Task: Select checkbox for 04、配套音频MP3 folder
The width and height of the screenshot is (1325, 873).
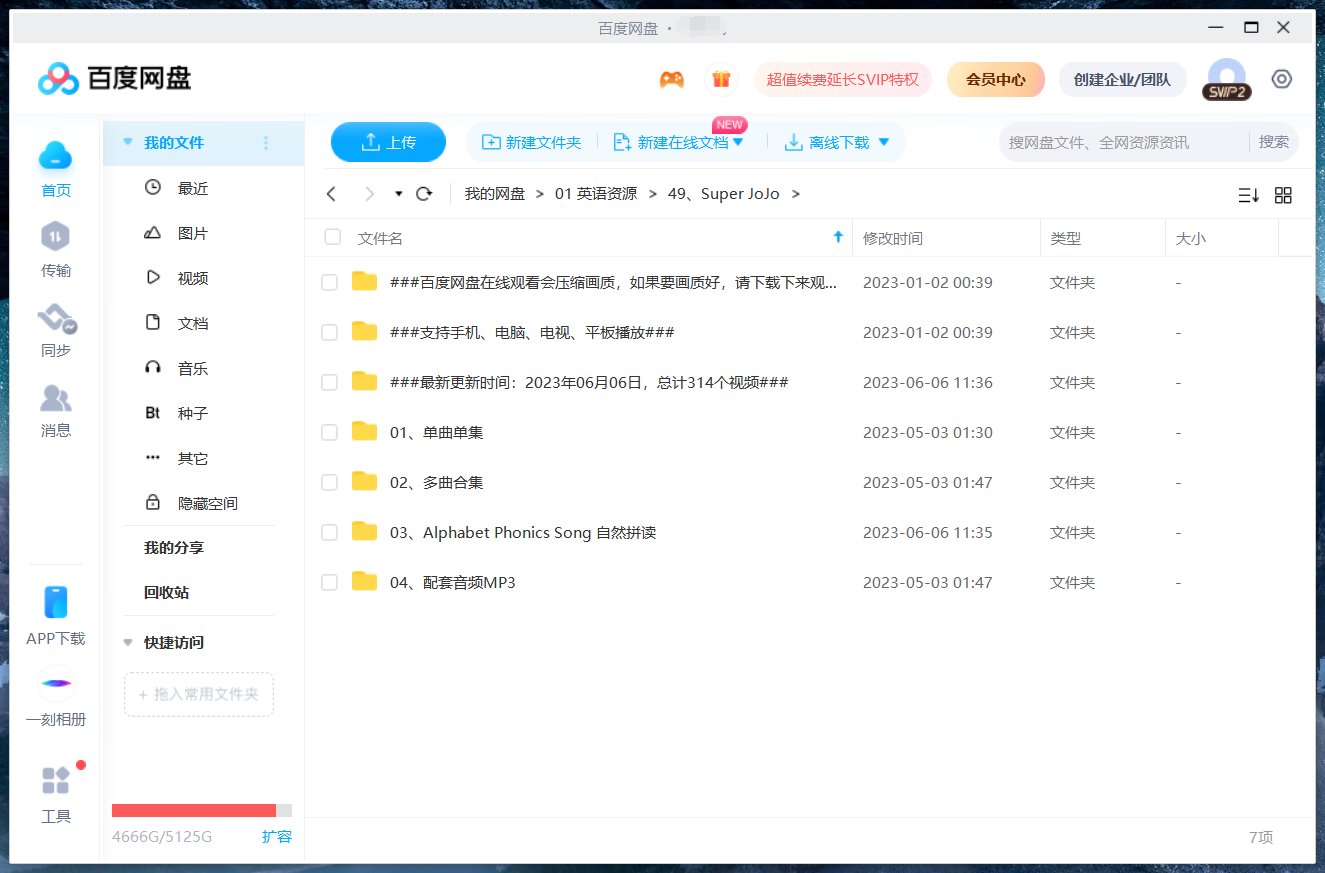Action: (329, 583)
